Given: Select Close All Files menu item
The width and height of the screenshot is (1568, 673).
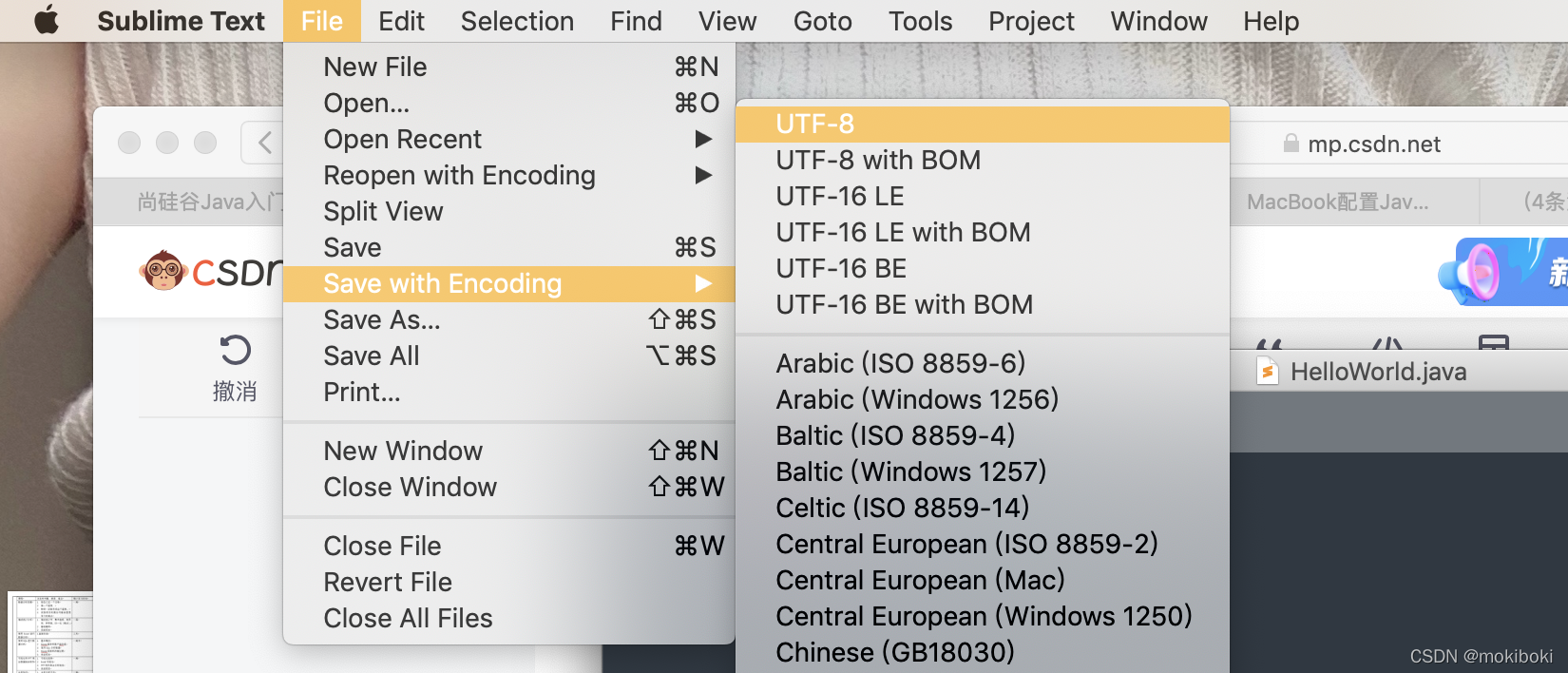Looking at the screenshot, I should (x=509, y=618).
